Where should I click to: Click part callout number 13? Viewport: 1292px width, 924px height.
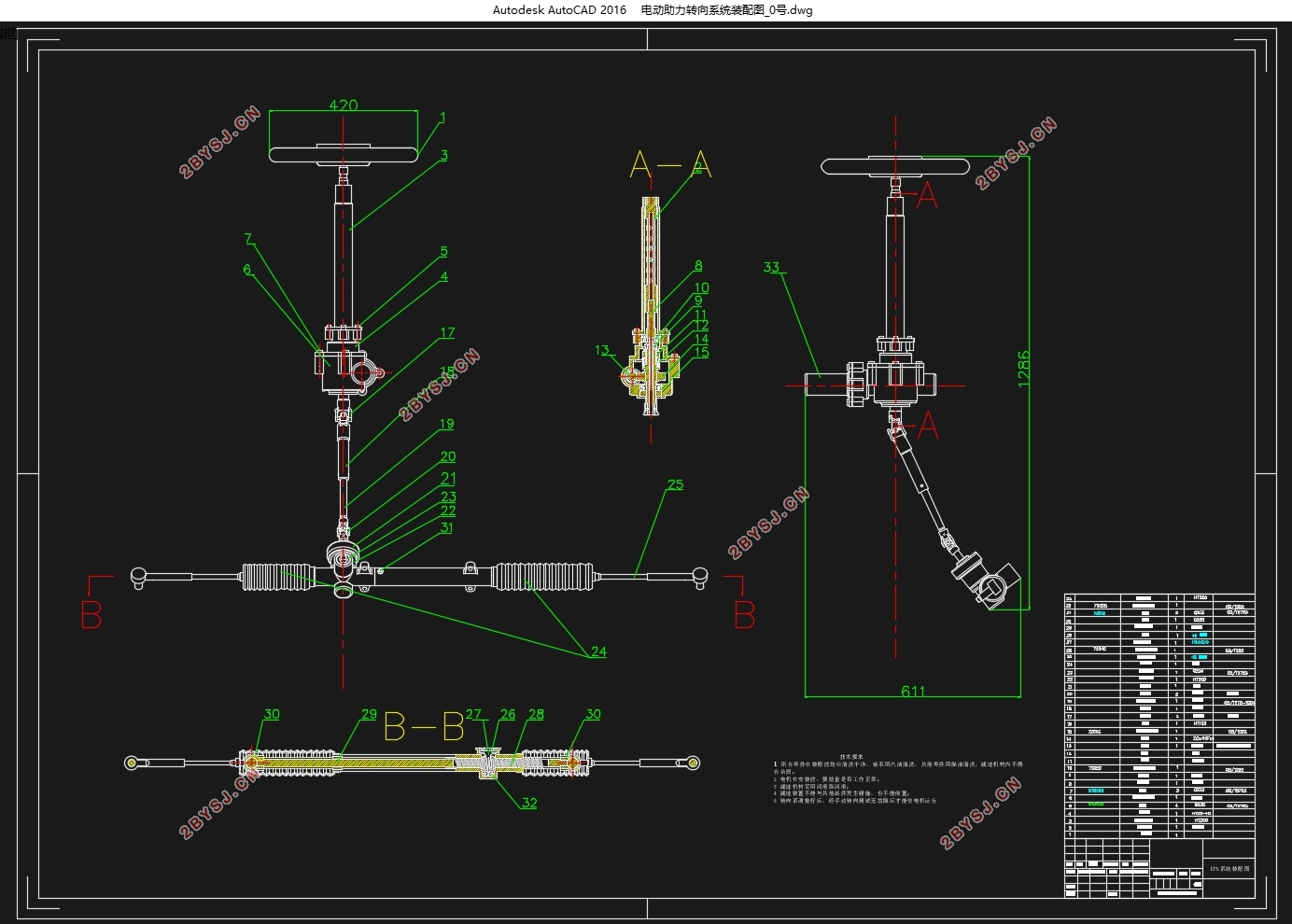[602, 350]
